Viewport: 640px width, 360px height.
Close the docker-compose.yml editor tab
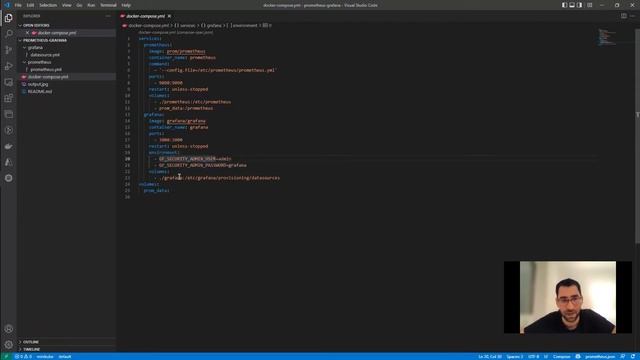[x=169, y=16]
